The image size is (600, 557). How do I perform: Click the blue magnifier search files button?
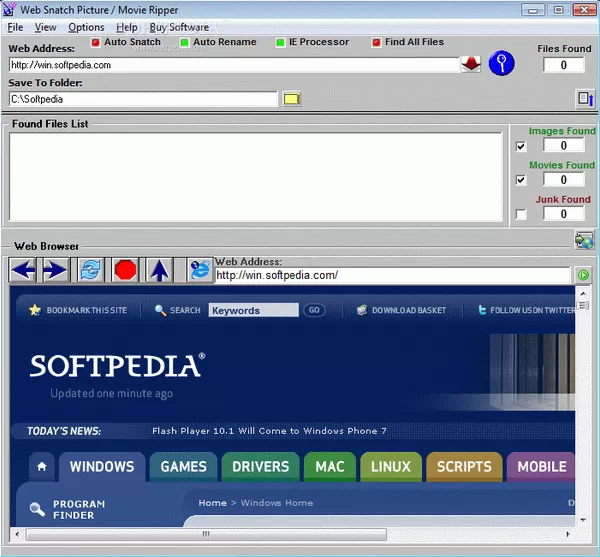[501, 63]
